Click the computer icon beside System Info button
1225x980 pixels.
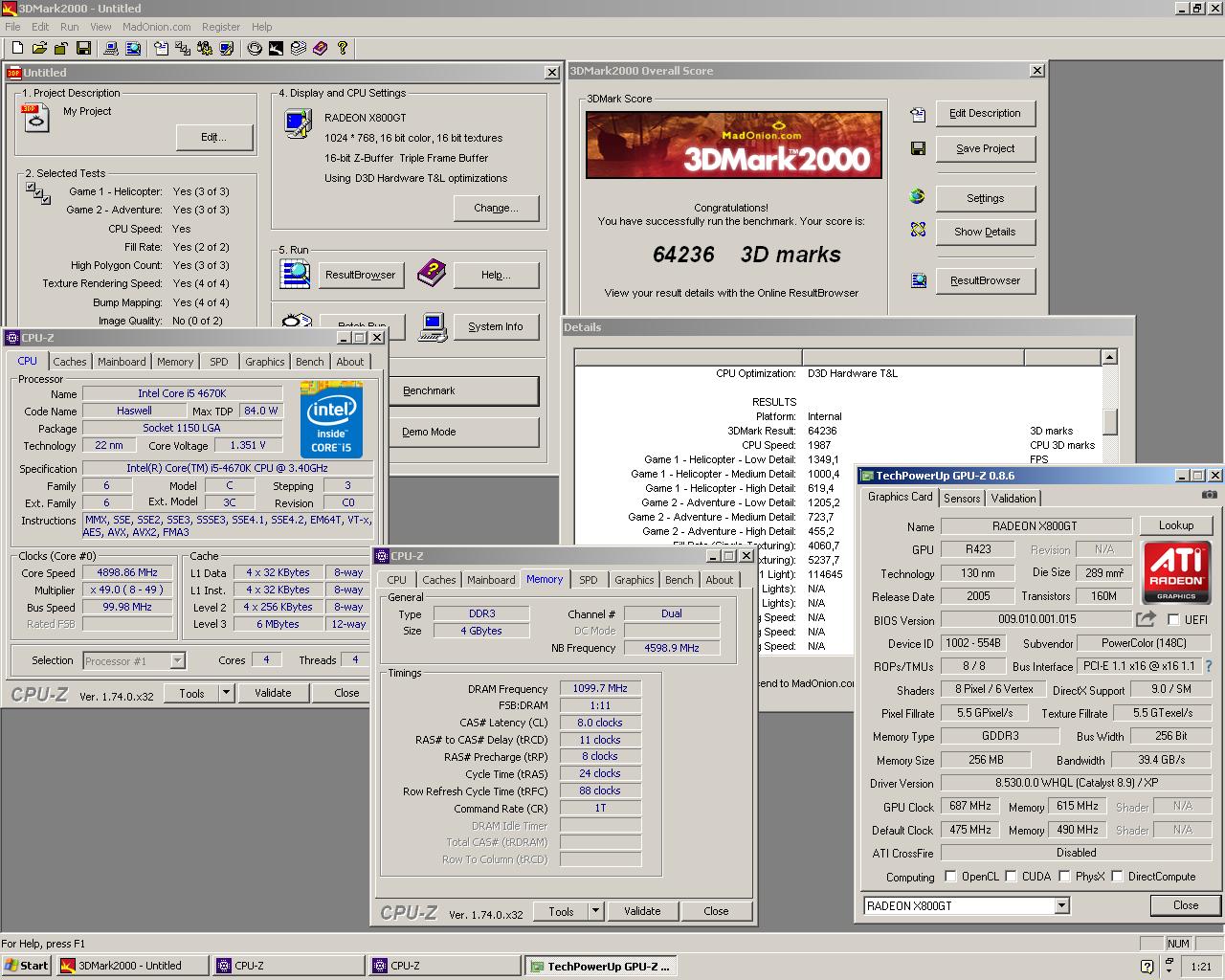coord(433,326)
